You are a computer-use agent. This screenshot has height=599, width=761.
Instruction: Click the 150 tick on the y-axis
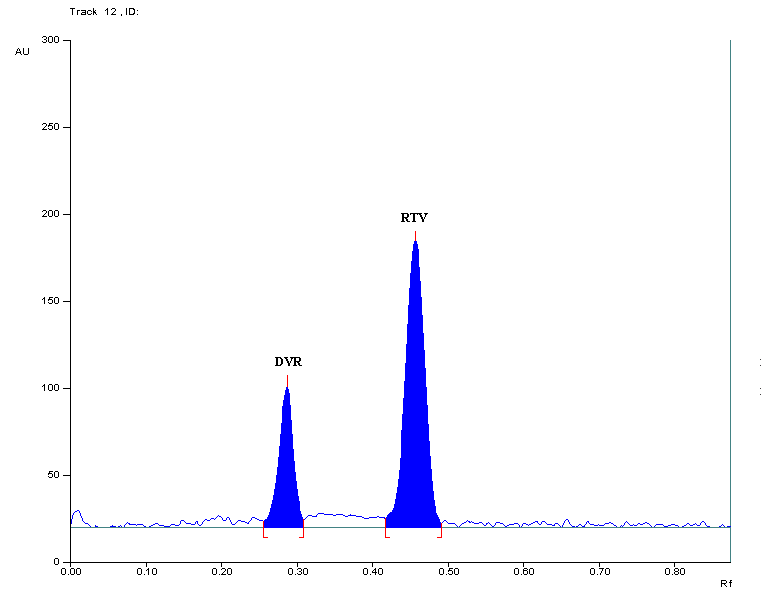(50, 301)
